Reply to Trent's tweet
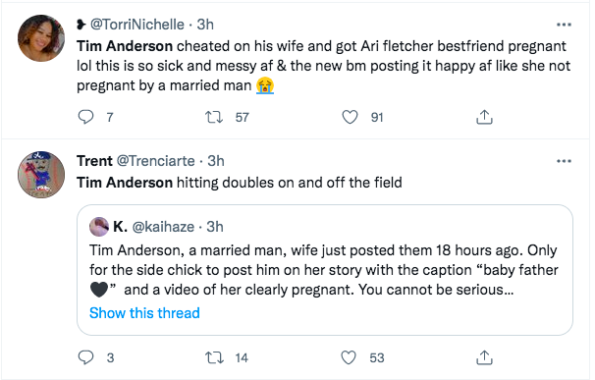This screenshot has height=380, width=595. (86, 357)
